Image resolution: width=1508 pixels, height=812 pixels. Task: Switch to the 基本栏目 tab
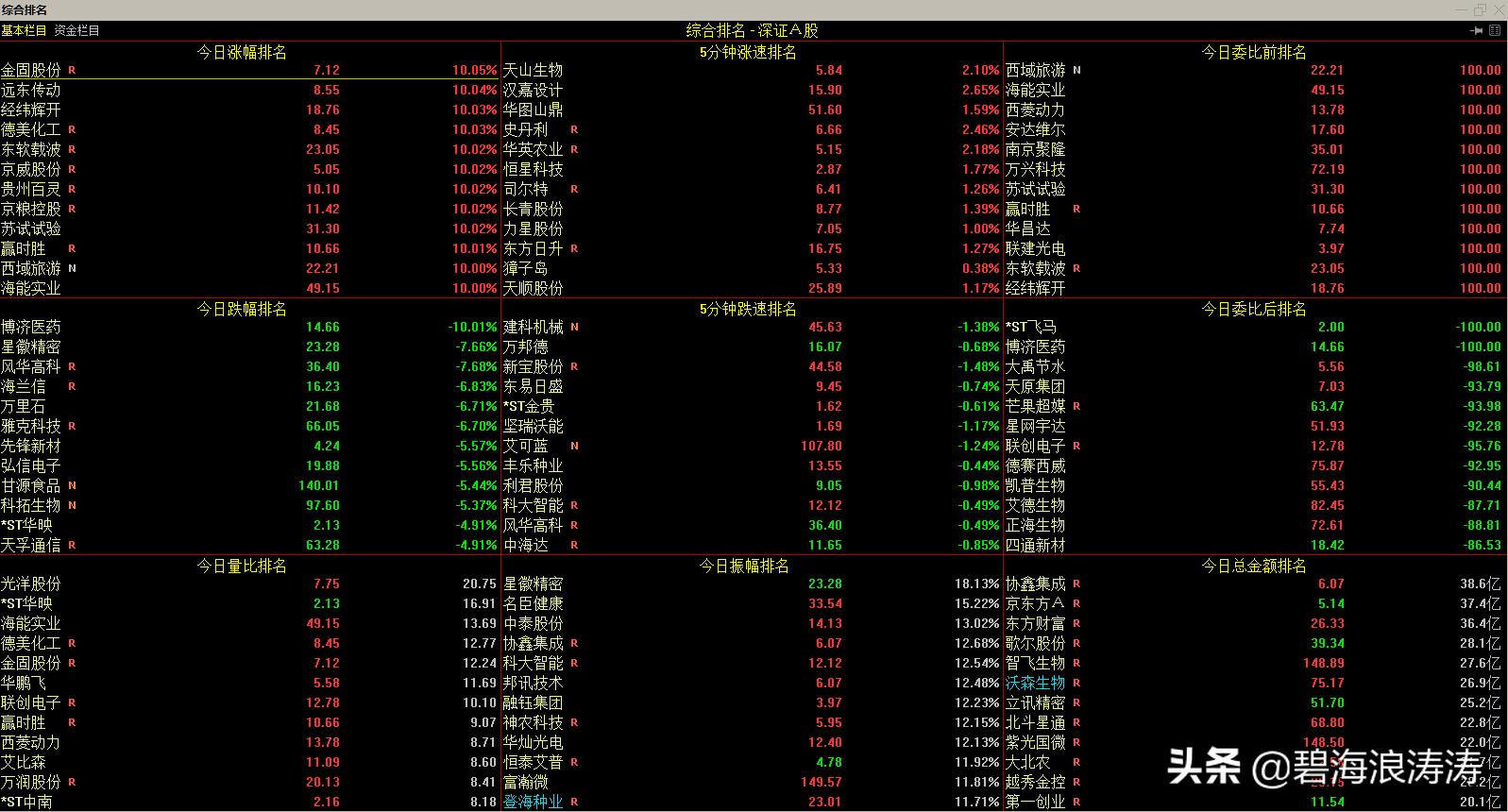pyautogui.click(x=24, y=30)
